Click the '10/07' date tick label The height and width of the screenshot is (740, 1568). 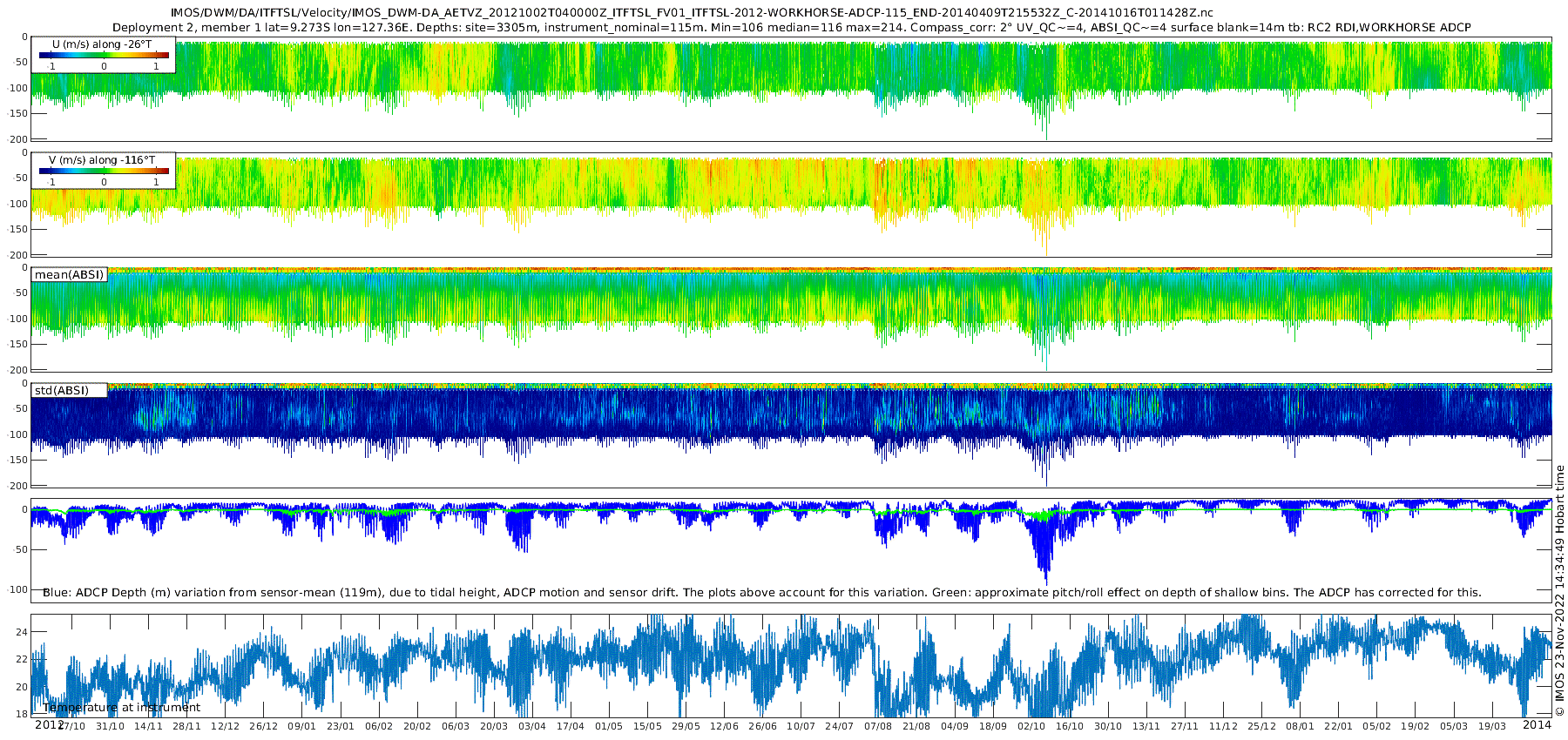pos(801,726)
